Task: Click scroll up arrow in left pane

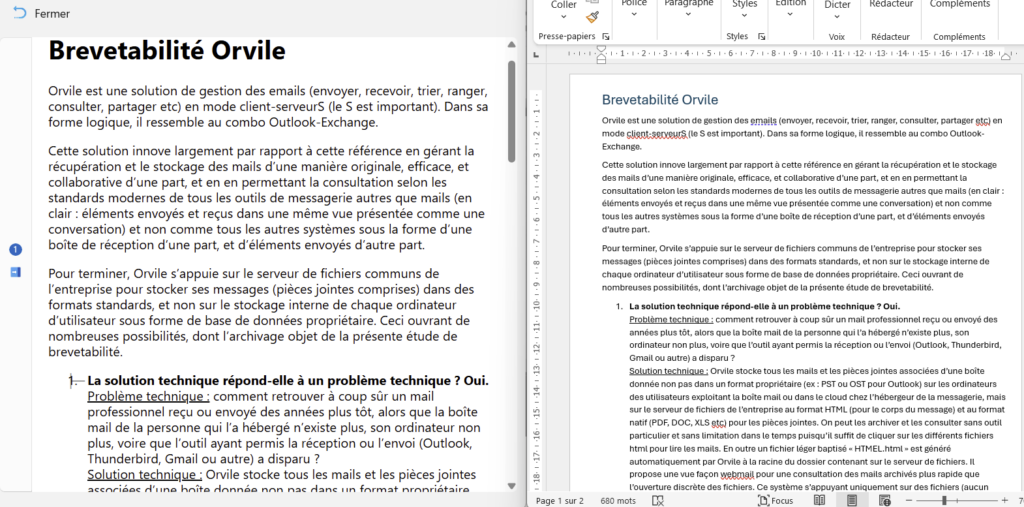Action: [513, 45]
